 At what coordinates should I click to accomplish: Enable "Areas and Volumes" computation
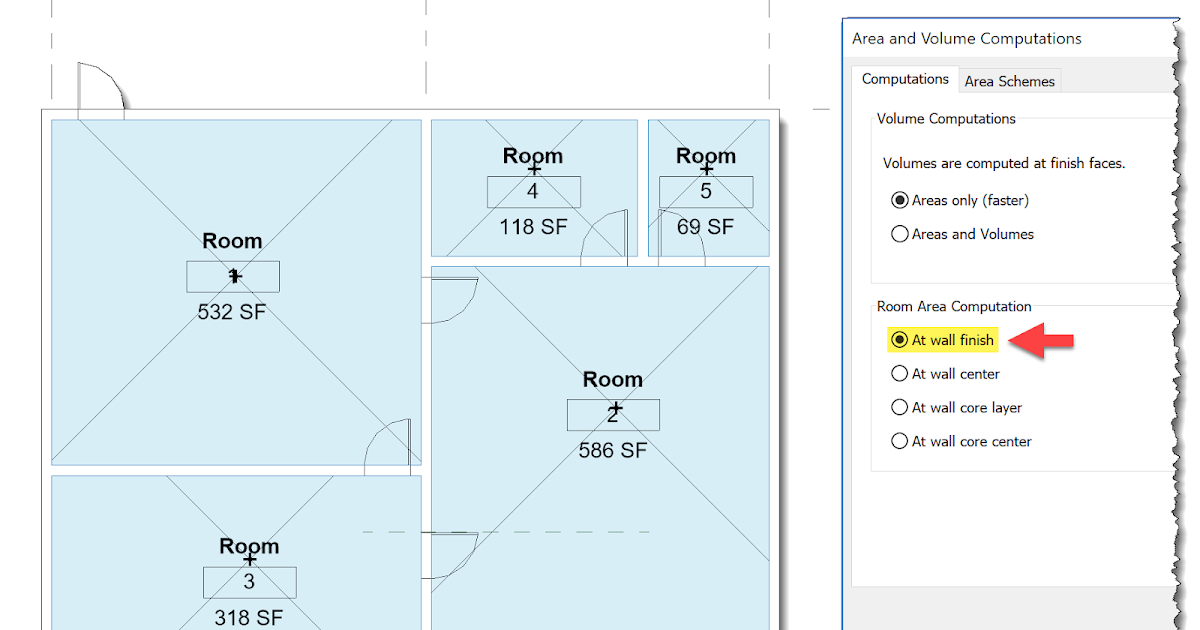pyautogui.click(x=899, y=234)
